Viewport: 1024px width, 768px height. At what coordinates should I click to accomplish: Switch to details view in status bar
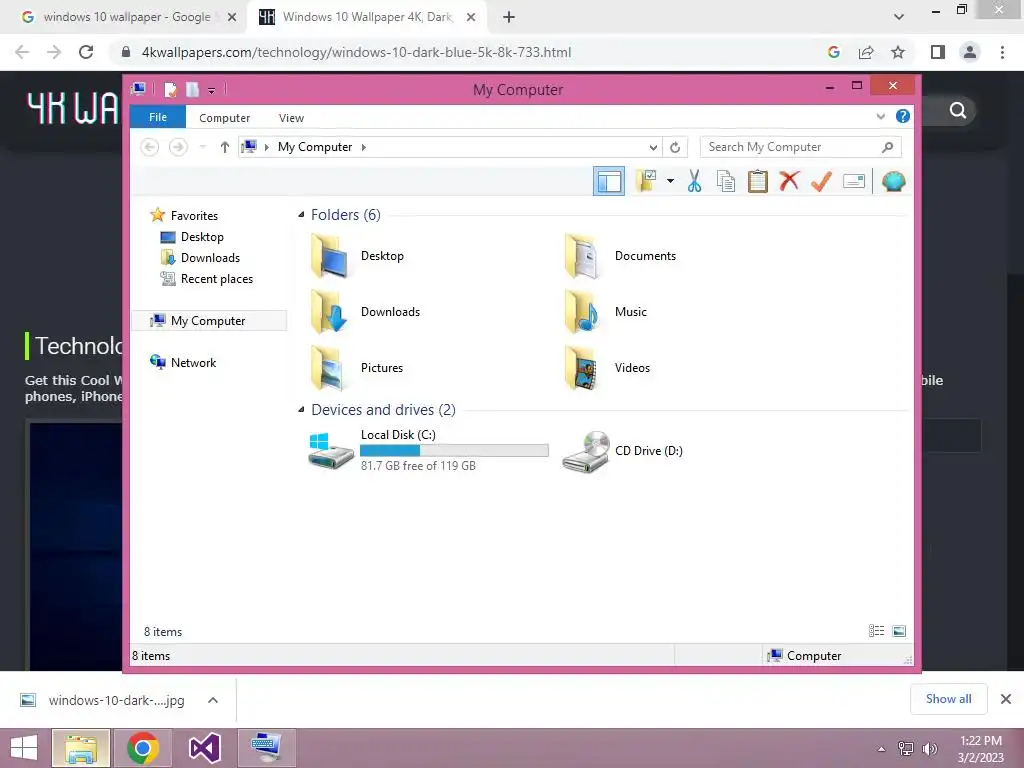pos(876,631)
